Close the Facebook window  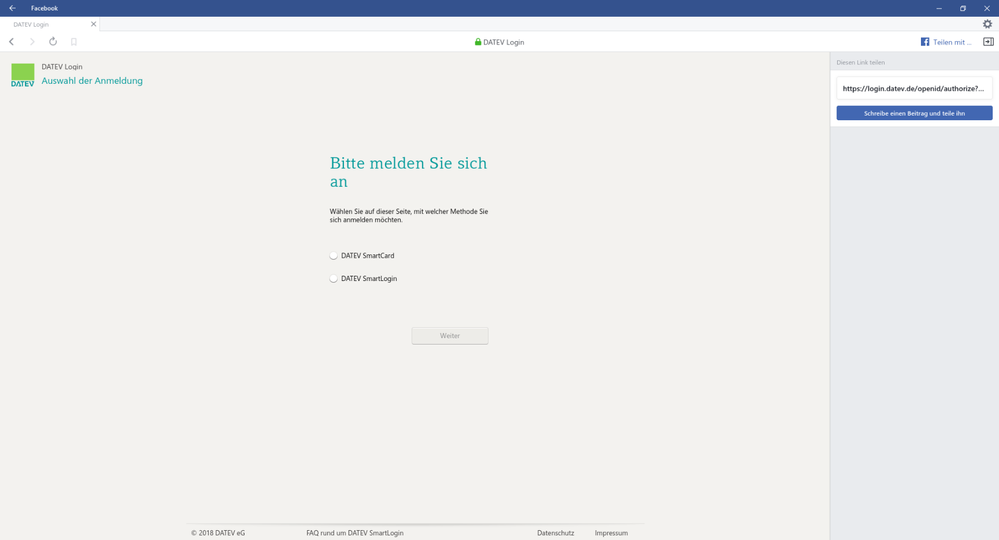click(987, 8)
